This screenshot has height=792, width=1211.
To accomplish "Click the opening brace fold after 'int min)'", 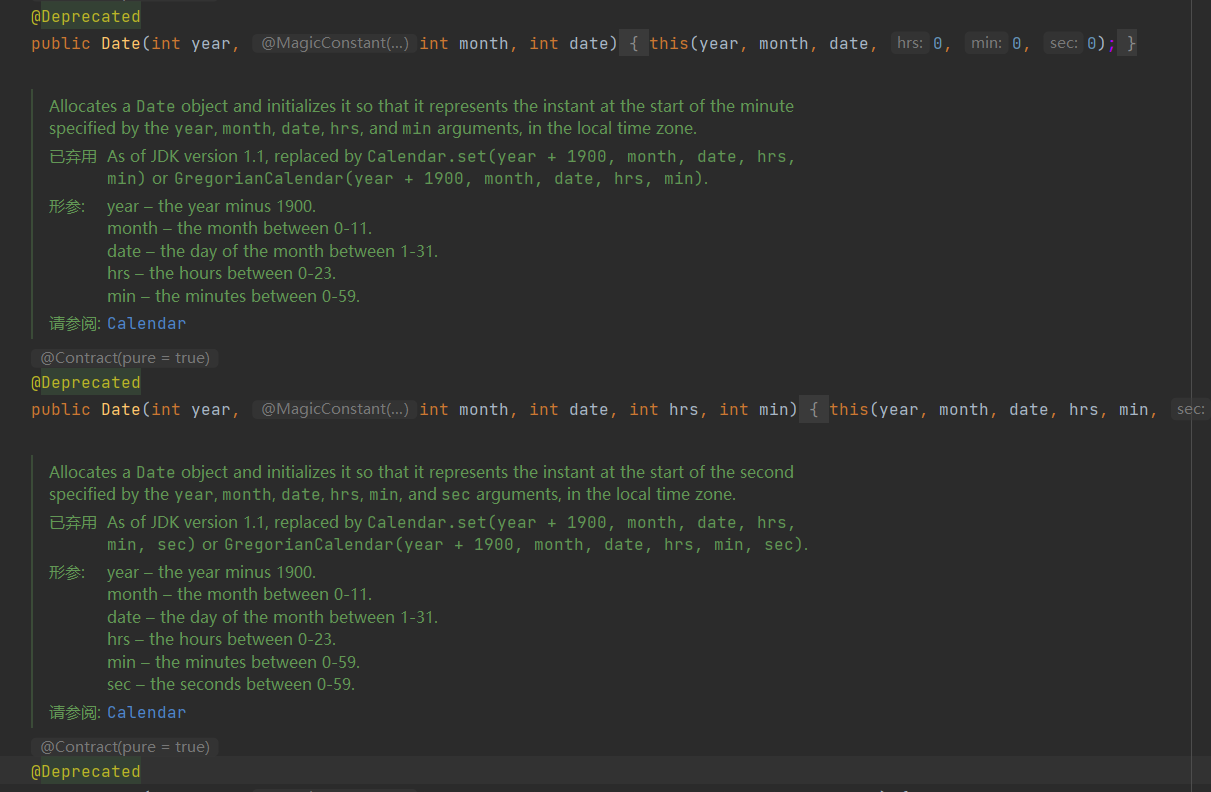I will 814,409.
